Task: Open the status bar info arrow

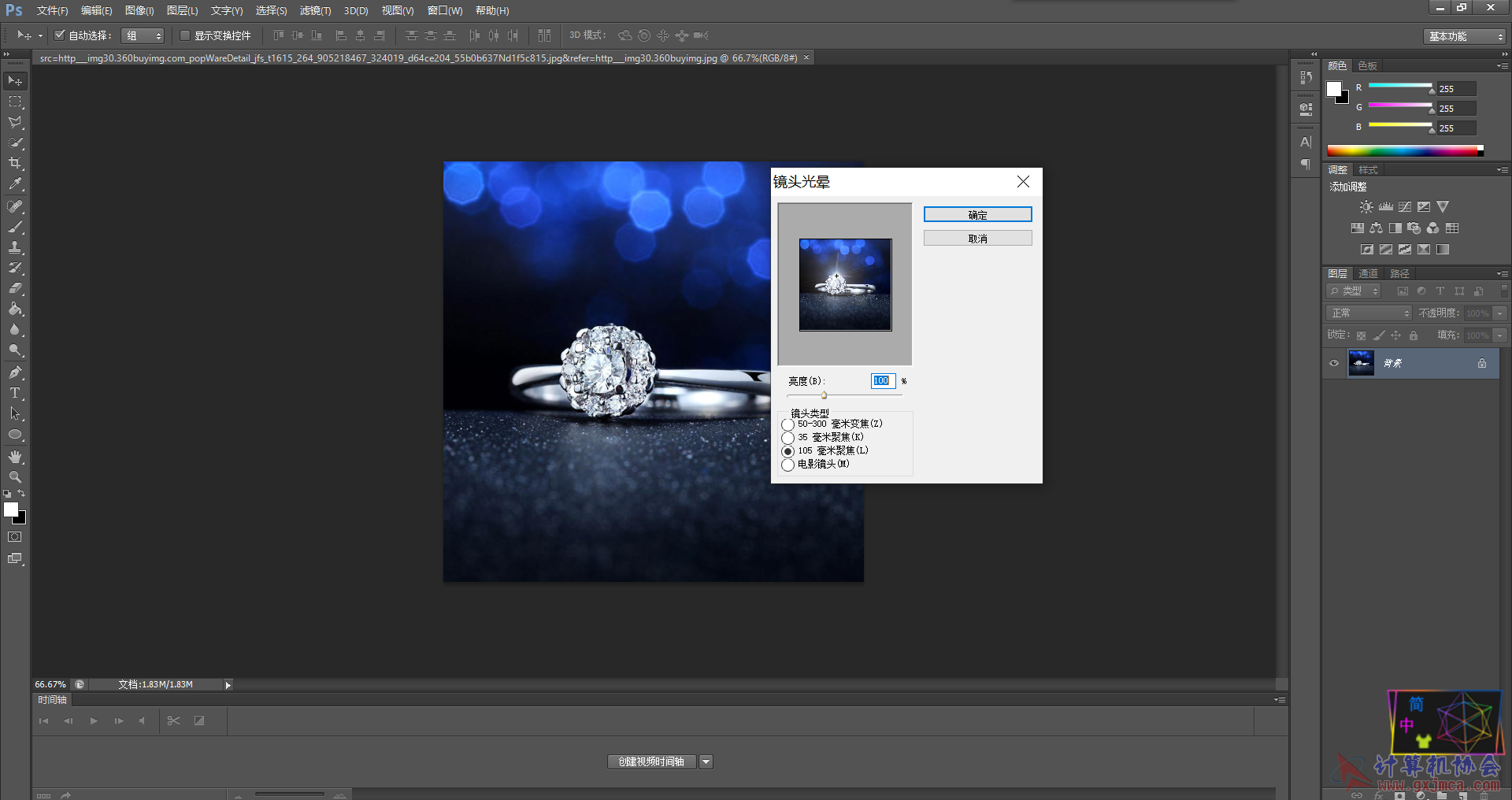Action: (228, 685)
